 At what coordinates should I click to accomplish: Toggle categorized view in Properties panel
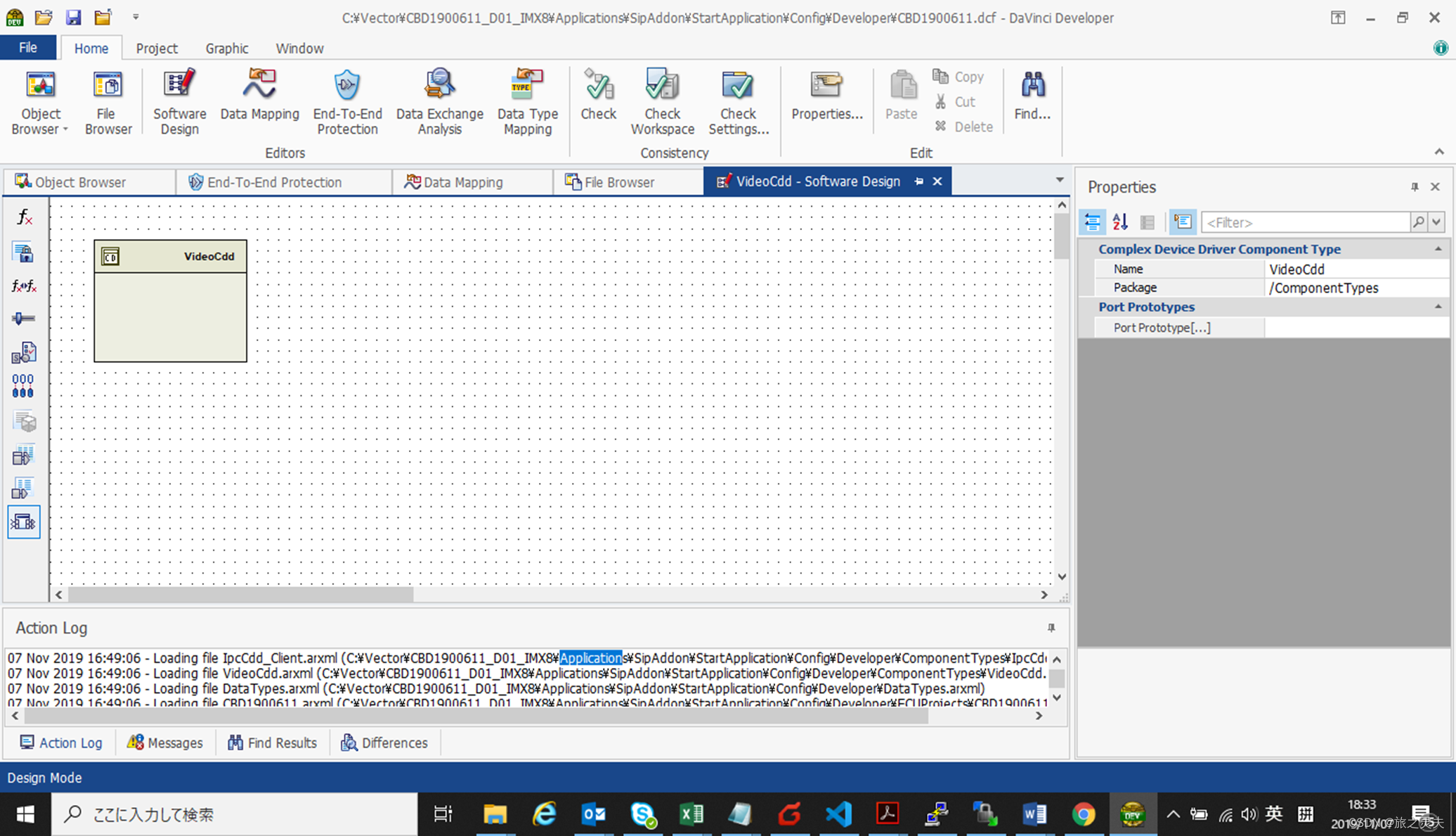click(x=1093, y=222)
